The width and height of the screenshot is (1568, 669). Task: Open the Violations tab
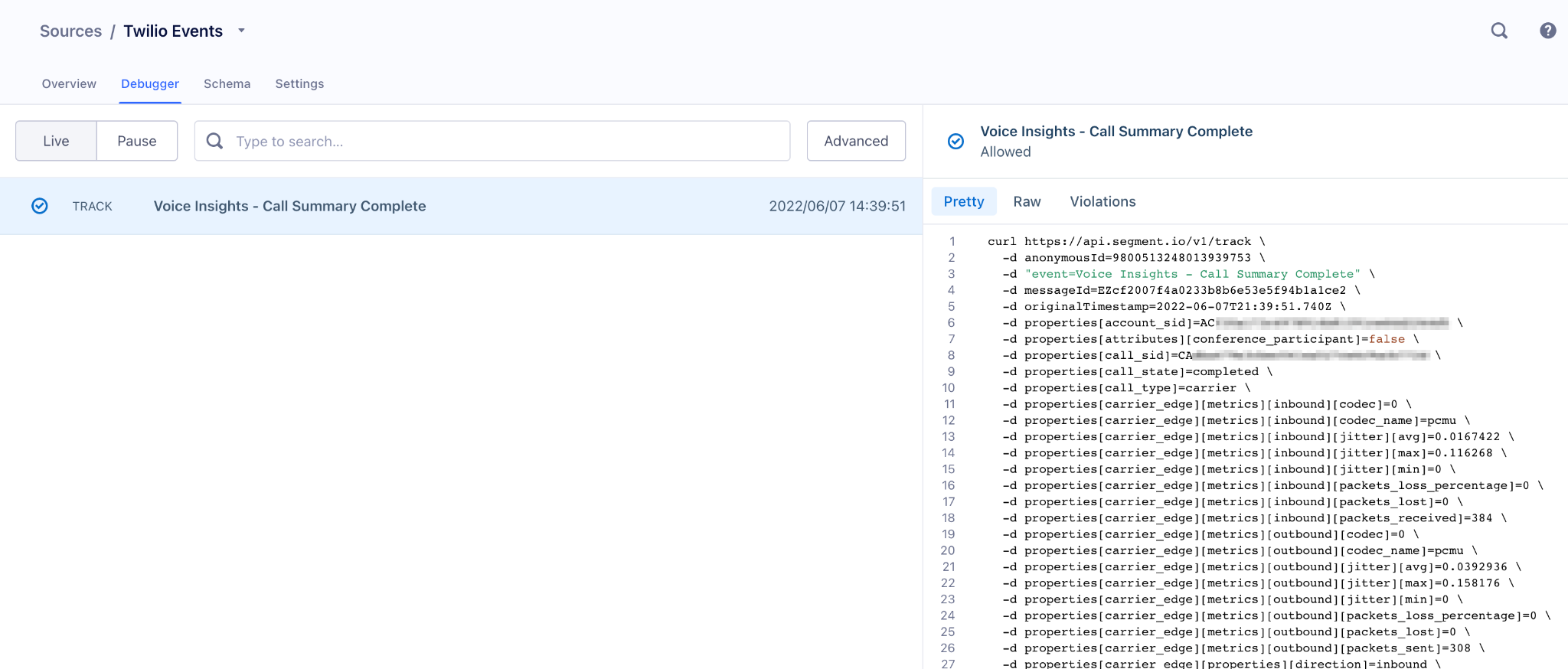(x=1102, y=201)
